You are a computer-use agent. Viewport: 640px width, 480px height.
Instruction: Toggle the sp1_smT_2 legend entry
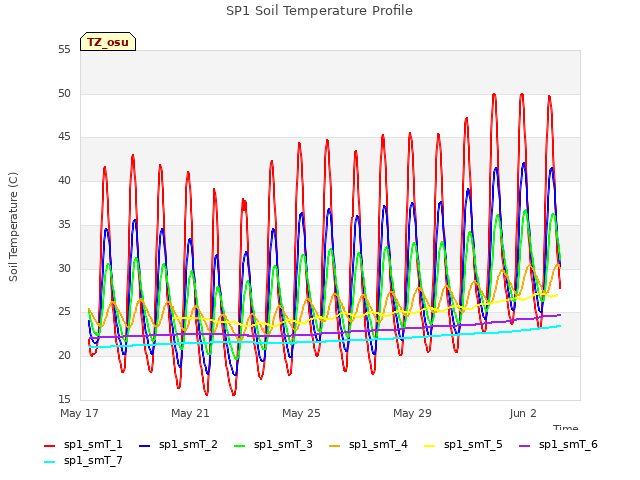(x=178, y=444)
